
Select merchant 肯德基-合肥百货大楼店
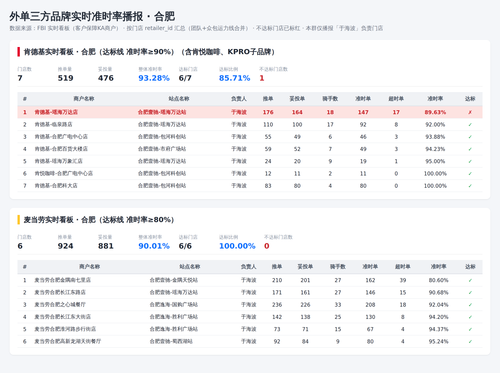61,149
